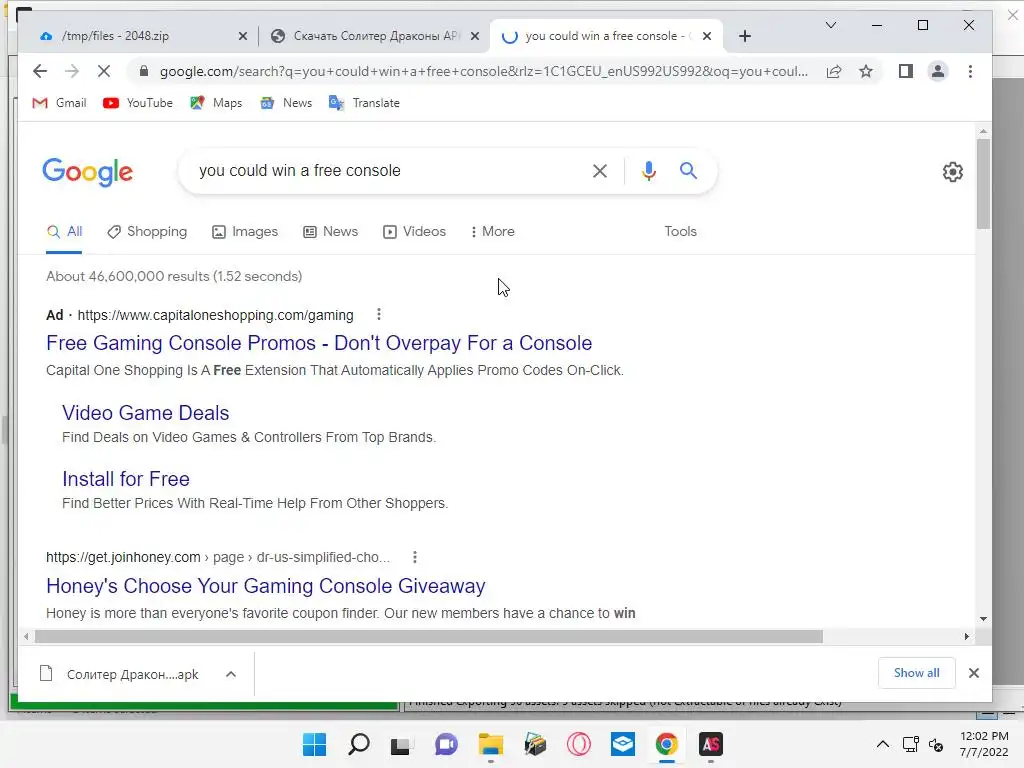Bookmark this page with the star icon
This screenshot has height=768, width=1024.
[866, 71]
